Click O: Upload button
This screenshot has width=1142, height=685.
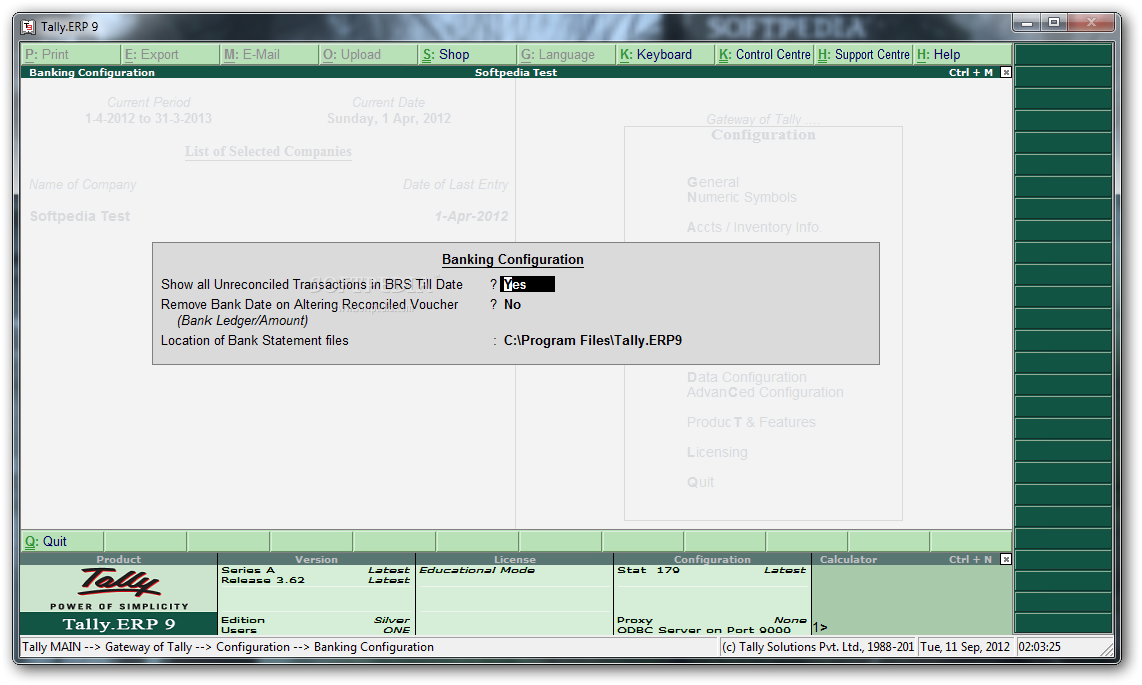point(369,55)
